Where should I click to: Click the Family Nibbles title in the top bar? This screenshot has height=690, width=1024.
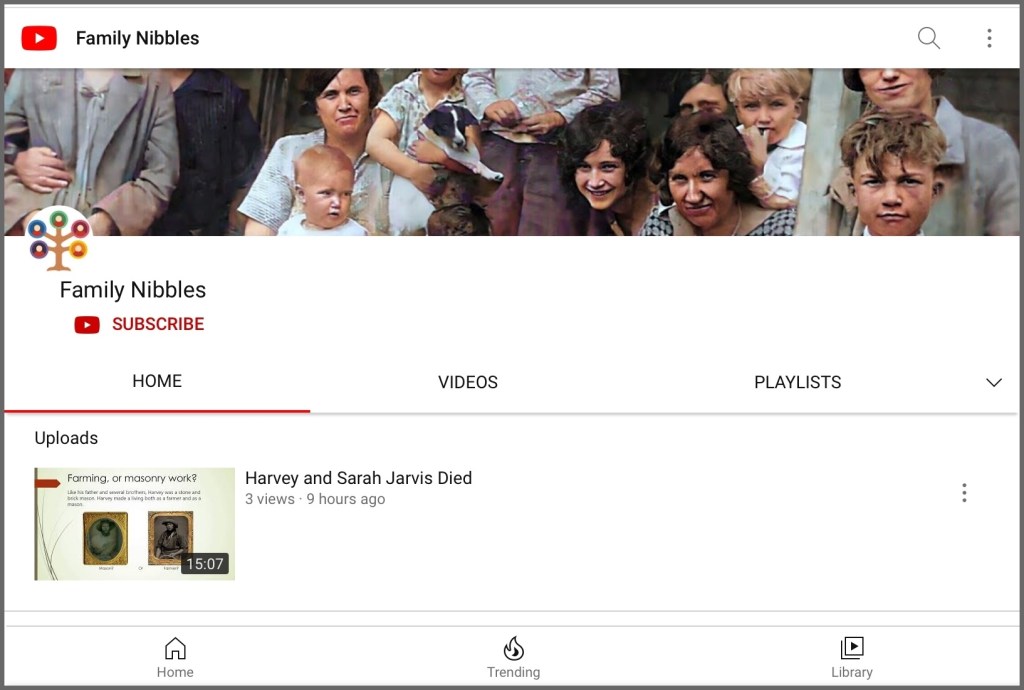pos(137,38)
